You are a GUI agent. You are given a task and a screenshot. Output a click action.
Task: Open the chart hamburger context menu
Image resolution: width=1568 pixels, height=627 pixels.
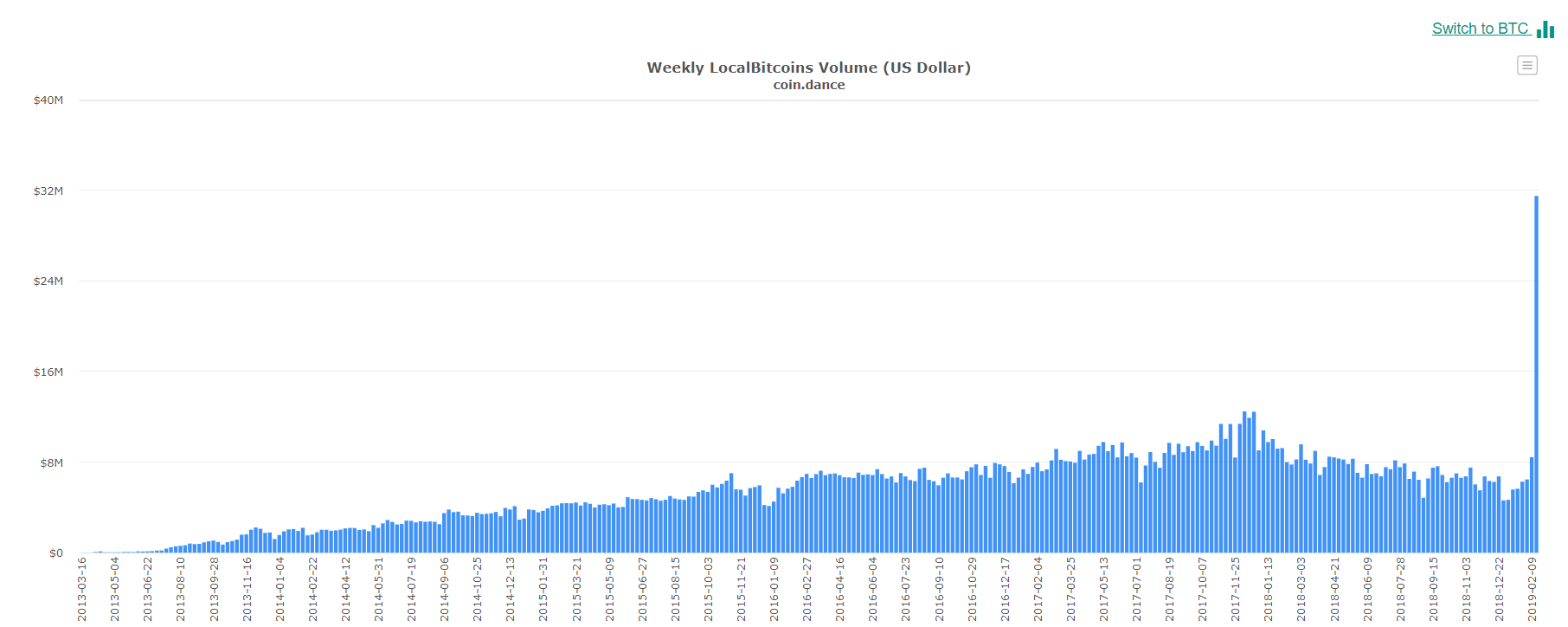[x=1526, y=65]
